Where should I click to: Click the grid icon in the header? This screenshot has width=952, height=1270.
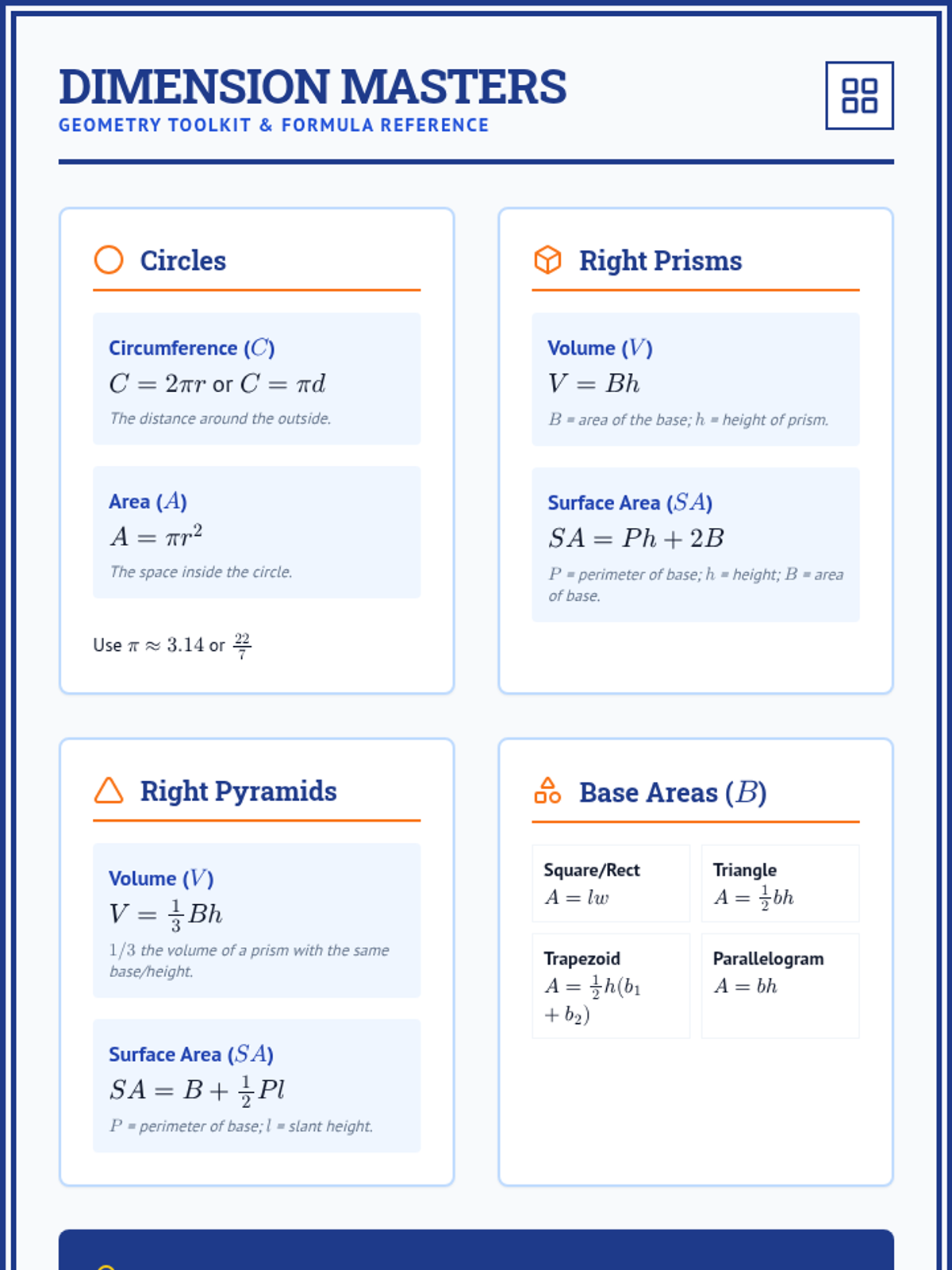coord(859,95)
